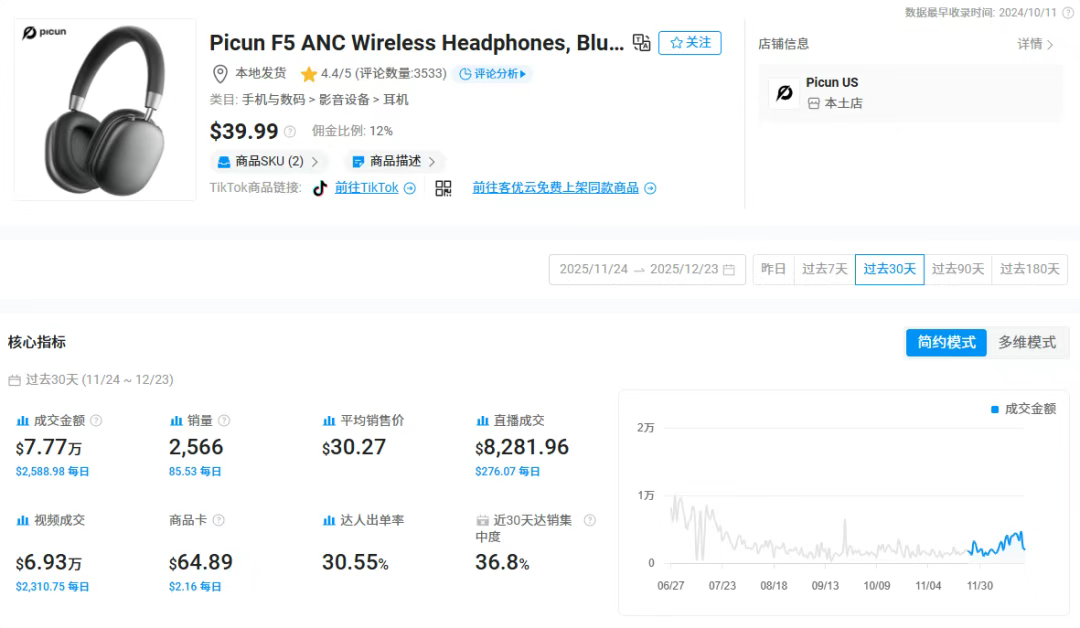Click the 关注 follow button
The width and height of the screenshot is (1080, 628).
tap(690, 43)
